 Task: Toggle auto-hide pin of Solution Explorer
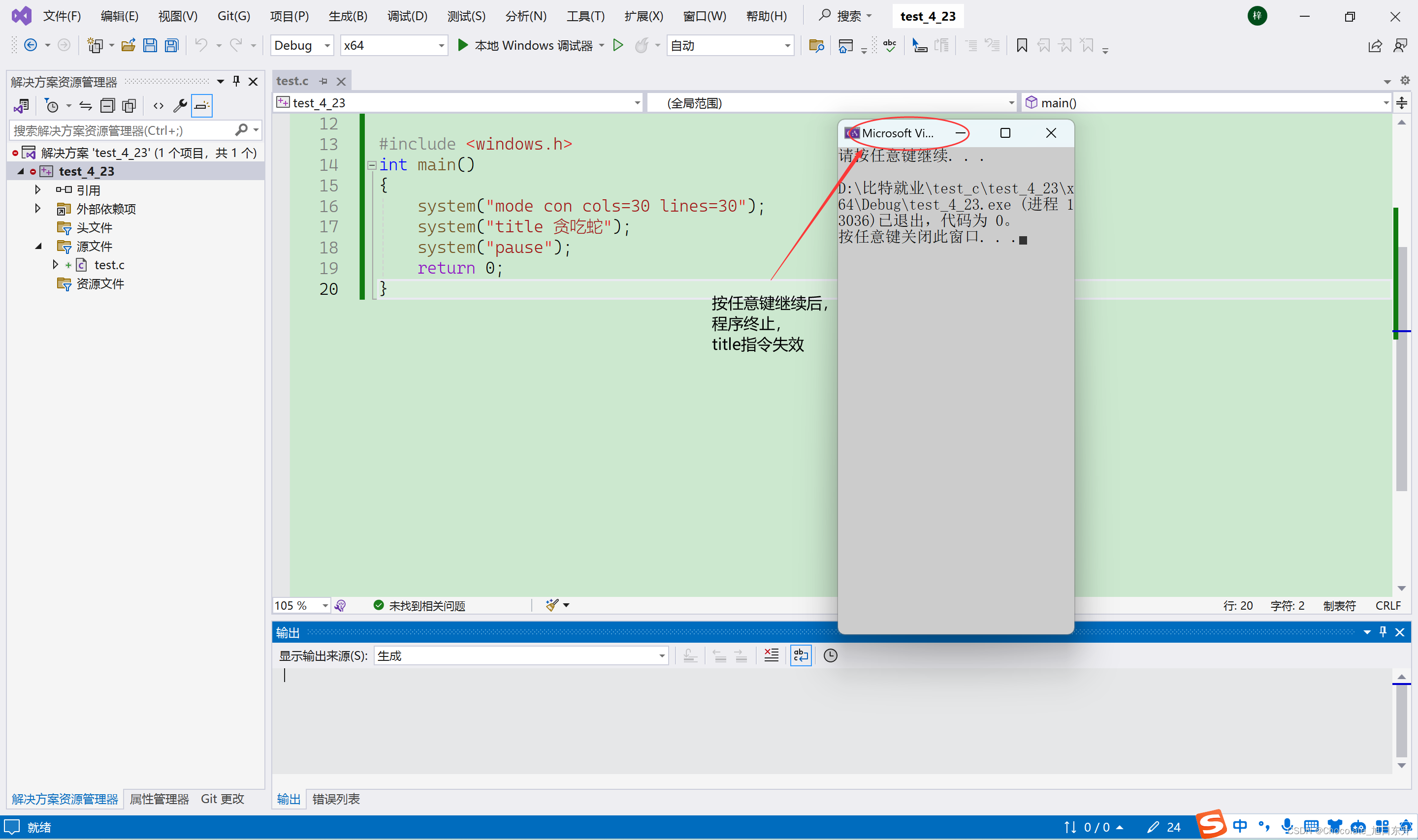(237, 82)
